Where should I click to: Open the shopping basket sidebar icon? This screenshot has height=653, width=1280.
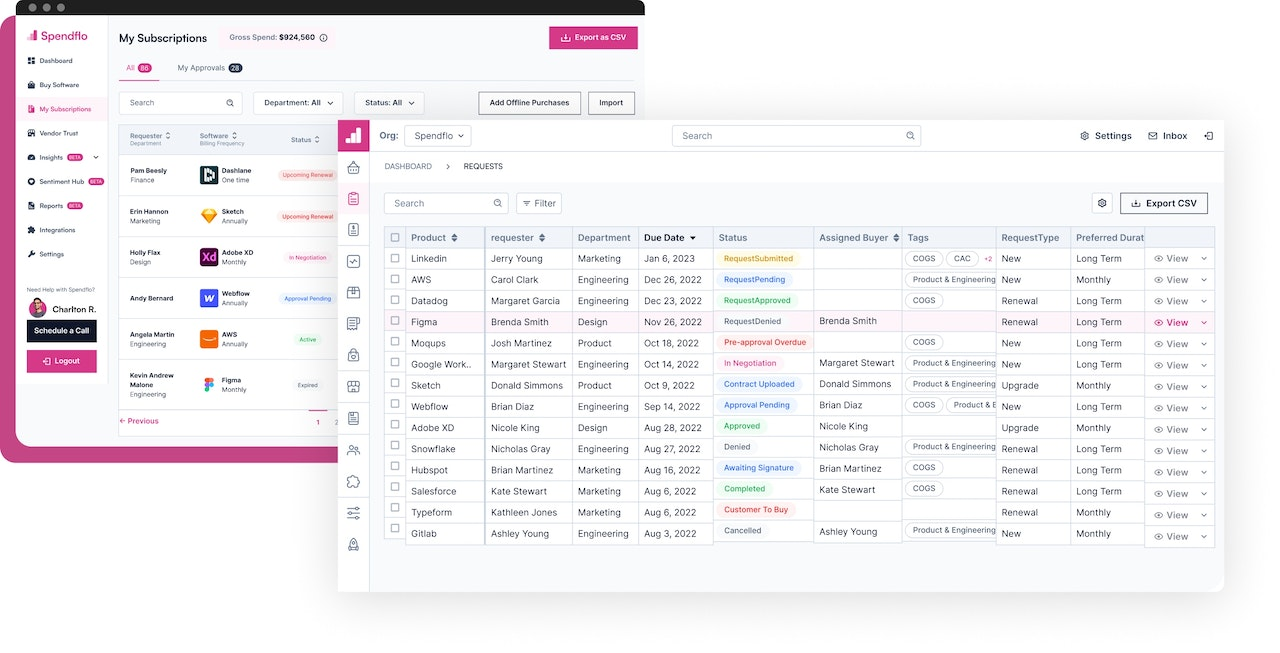tap(353, 167)
